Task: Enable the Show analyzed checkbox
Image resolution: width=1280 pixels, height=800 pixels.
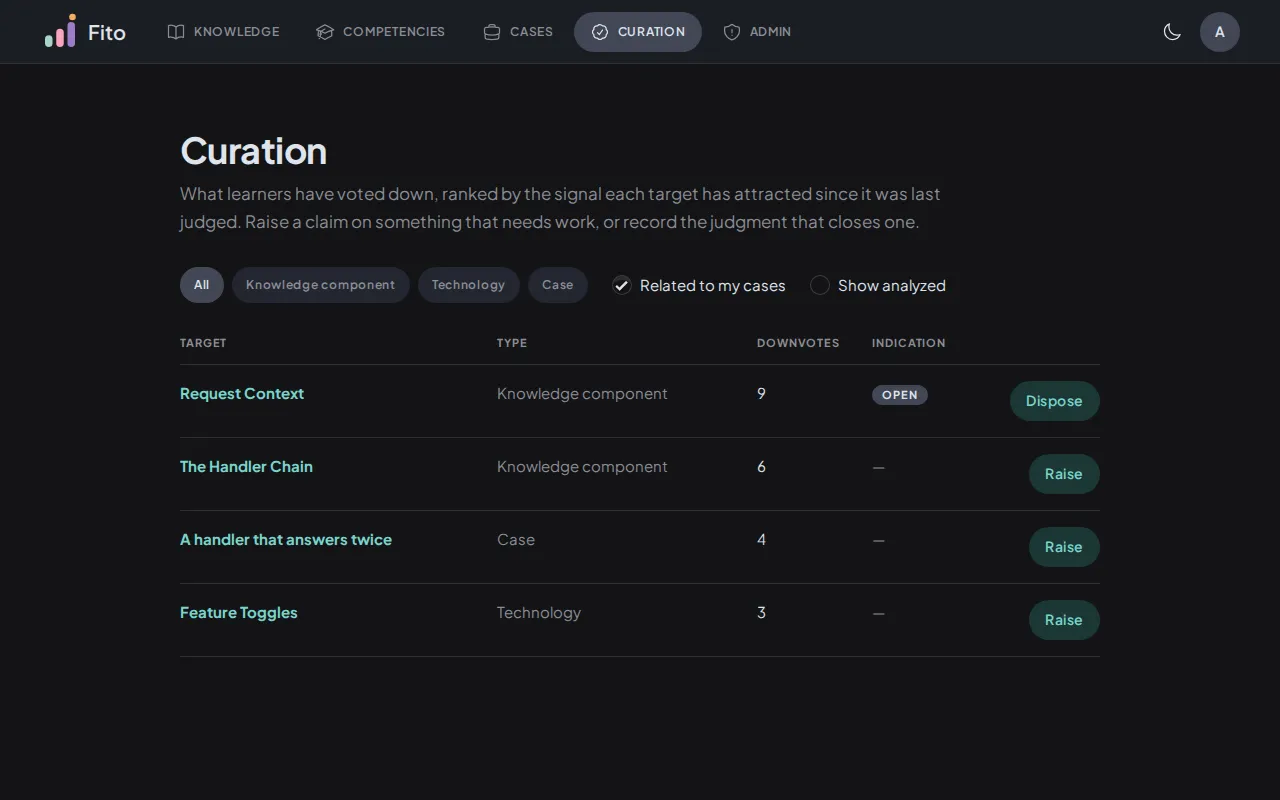Action: click(820, 285)
